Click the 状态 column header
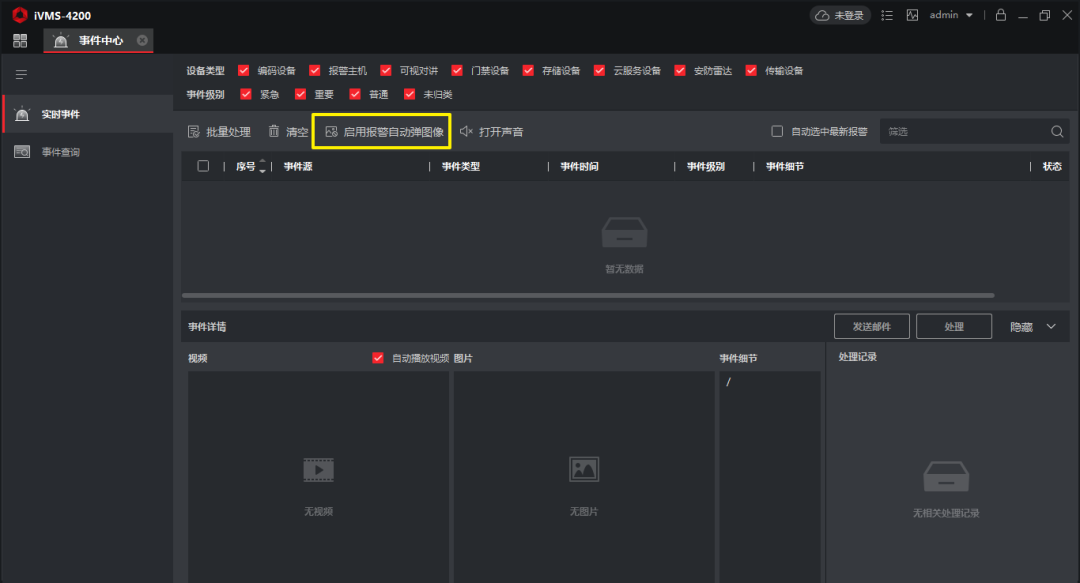 pos(1052,166)
